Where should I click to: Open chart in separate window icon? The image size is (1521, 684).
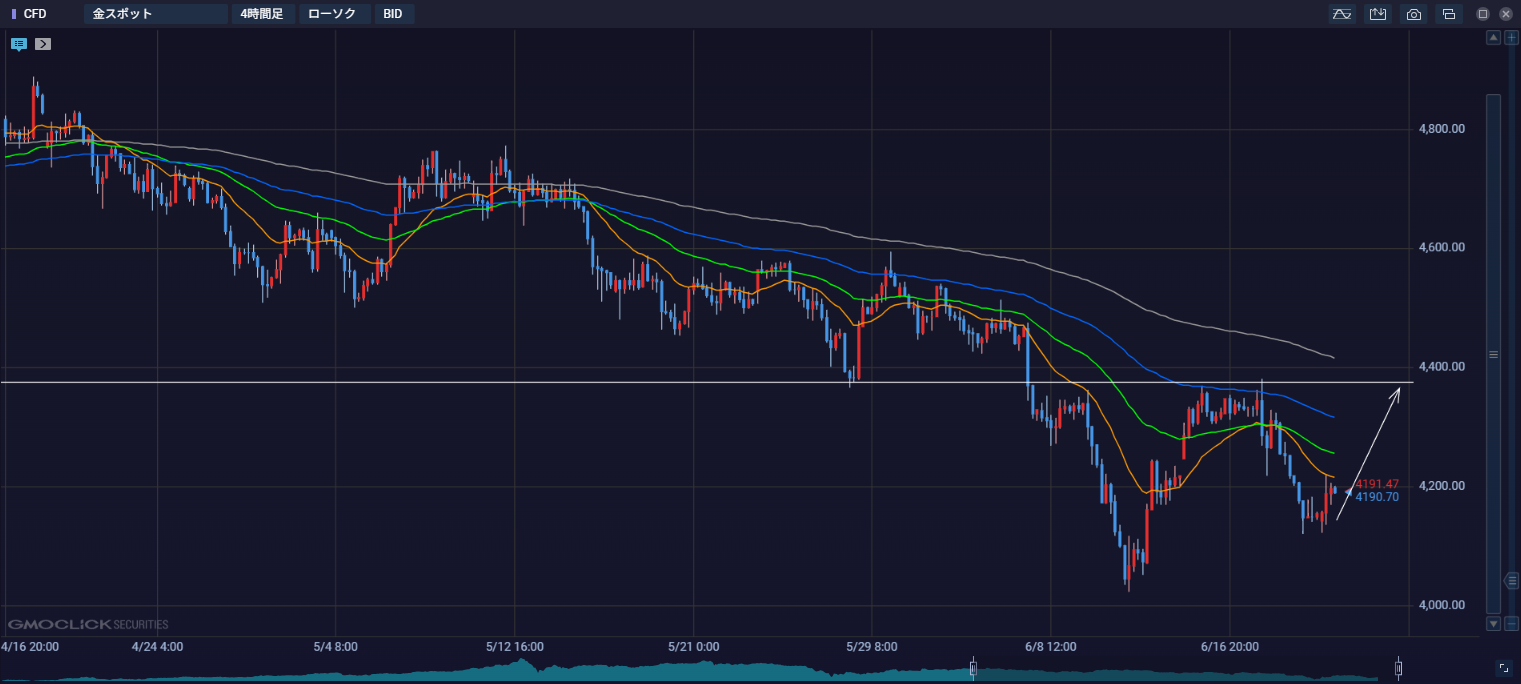pyautogui.click(x=1448, y=14)
